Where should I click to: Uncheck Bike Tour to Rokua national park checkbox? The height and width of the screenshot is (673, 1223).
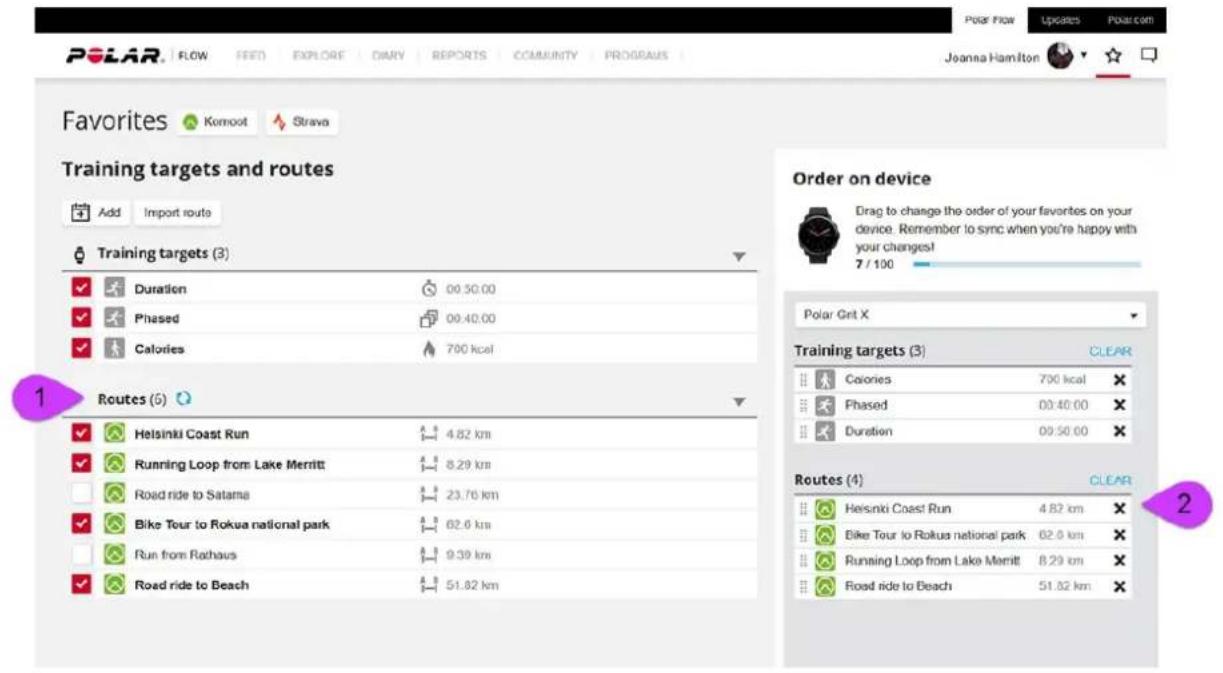(82, 524)
